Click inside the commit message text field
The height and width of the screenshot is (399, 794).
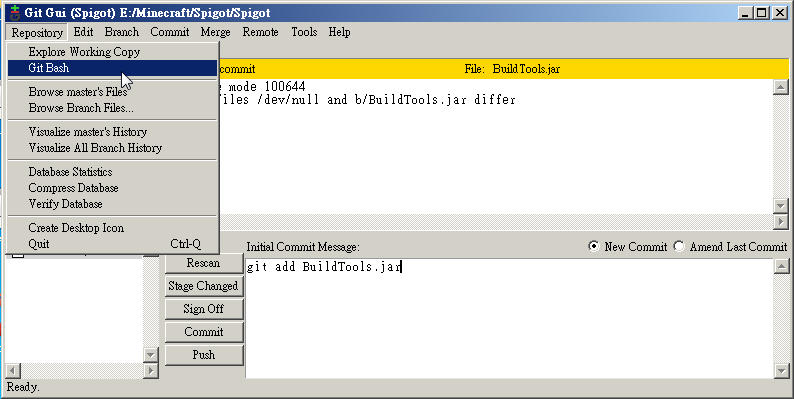(509, 318)
